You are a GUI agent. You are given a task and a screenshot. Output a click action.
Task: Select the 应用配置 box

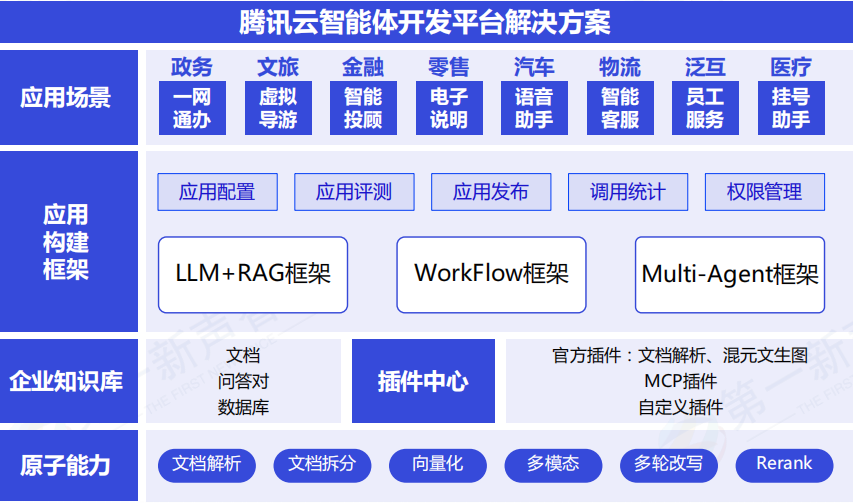[218, 192]
